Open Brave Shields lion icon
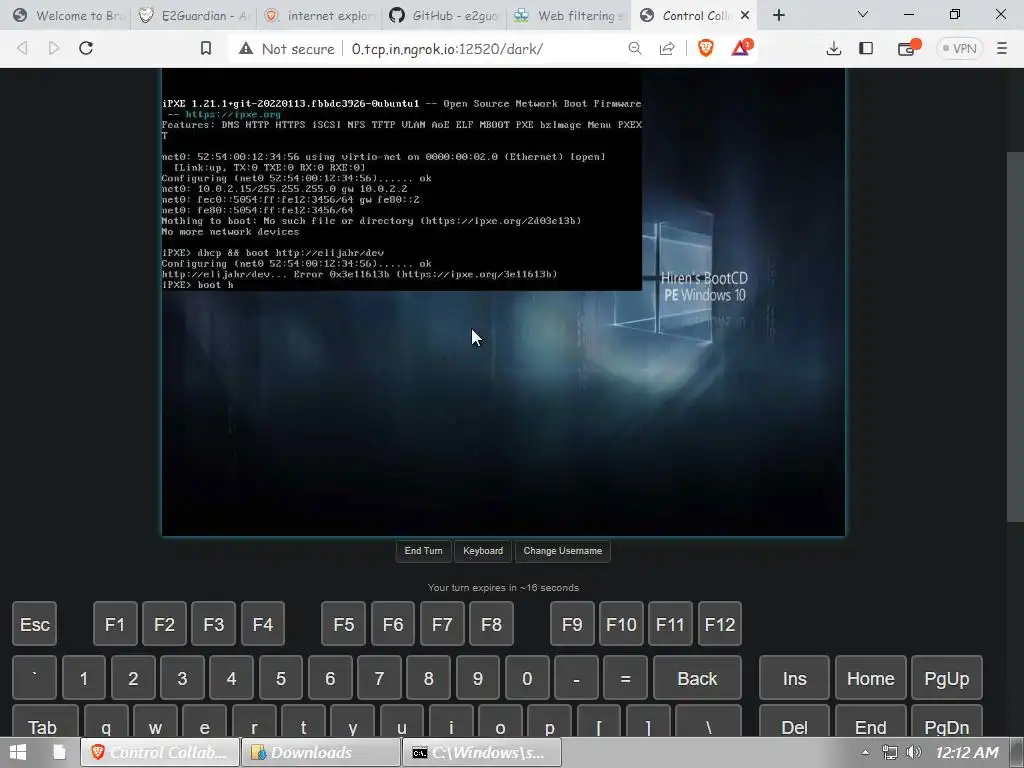The image size is (1024, 768). click(705, 48)
